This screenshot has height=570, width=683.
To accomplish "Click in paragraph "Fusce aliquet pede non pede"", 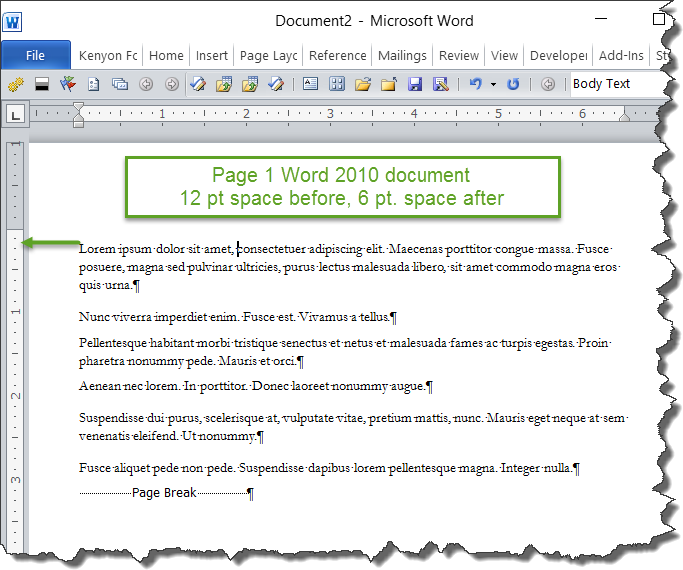I will point(329,468).
